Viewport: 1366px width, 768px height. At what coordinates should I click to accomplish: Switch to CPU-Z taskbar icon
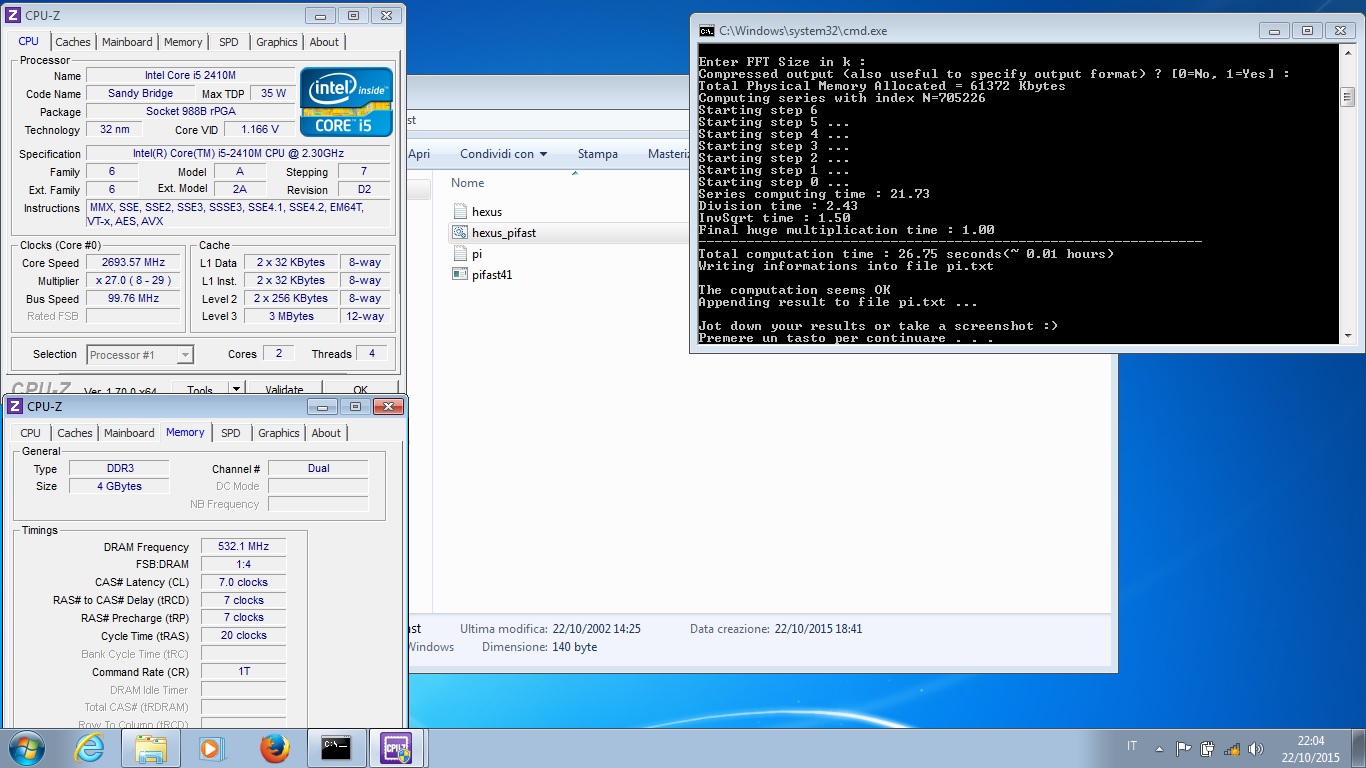tap(397, 748)
